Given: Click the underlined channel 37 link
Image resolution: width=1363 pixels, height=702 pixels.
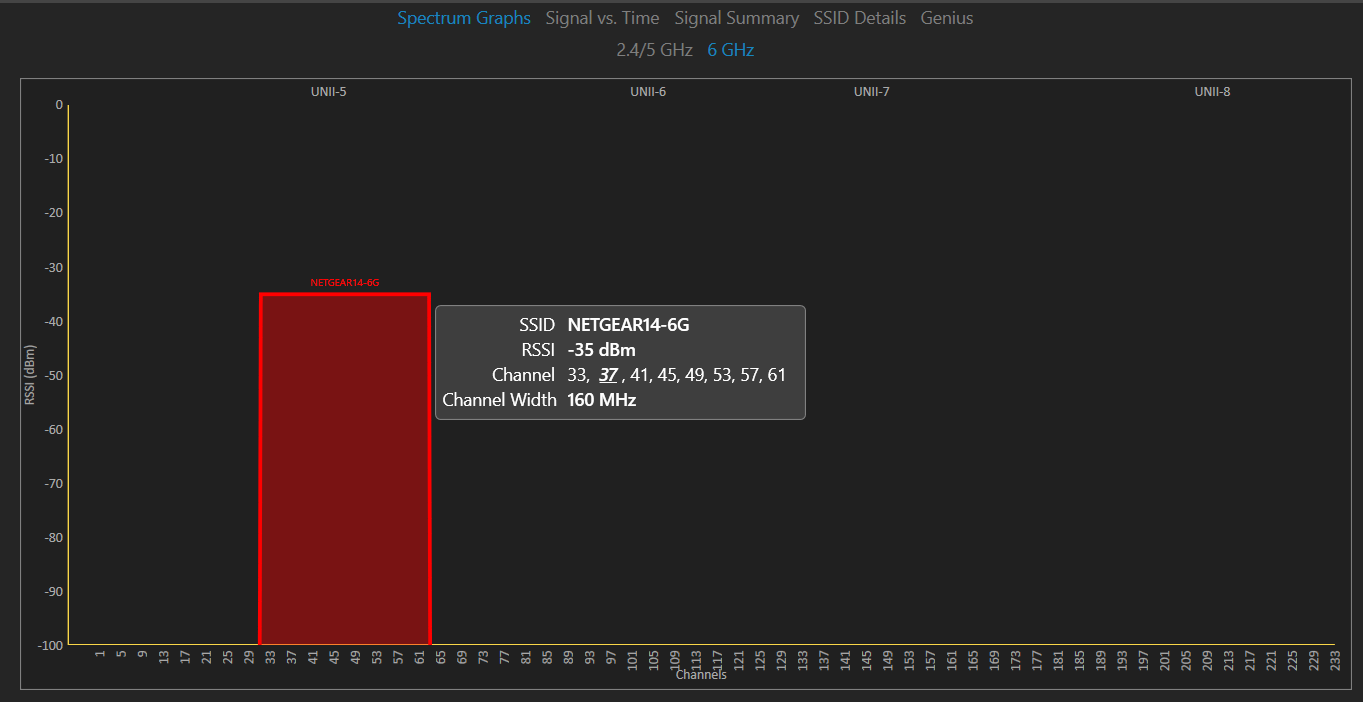Looking at the screenshot, I should click(609, 374).
